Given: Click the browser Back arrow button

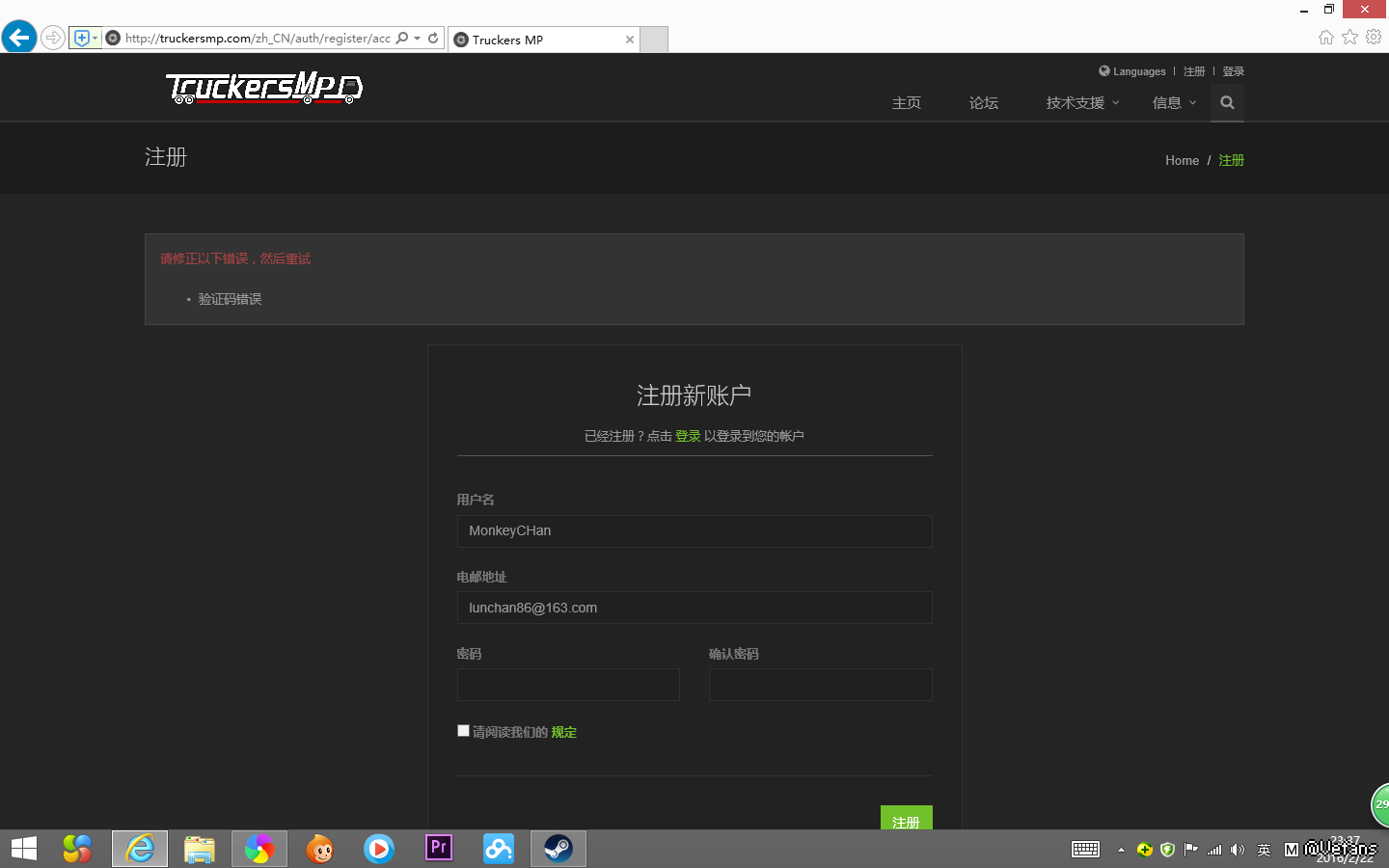Looking at the screenshot, I should pos(19,38).
